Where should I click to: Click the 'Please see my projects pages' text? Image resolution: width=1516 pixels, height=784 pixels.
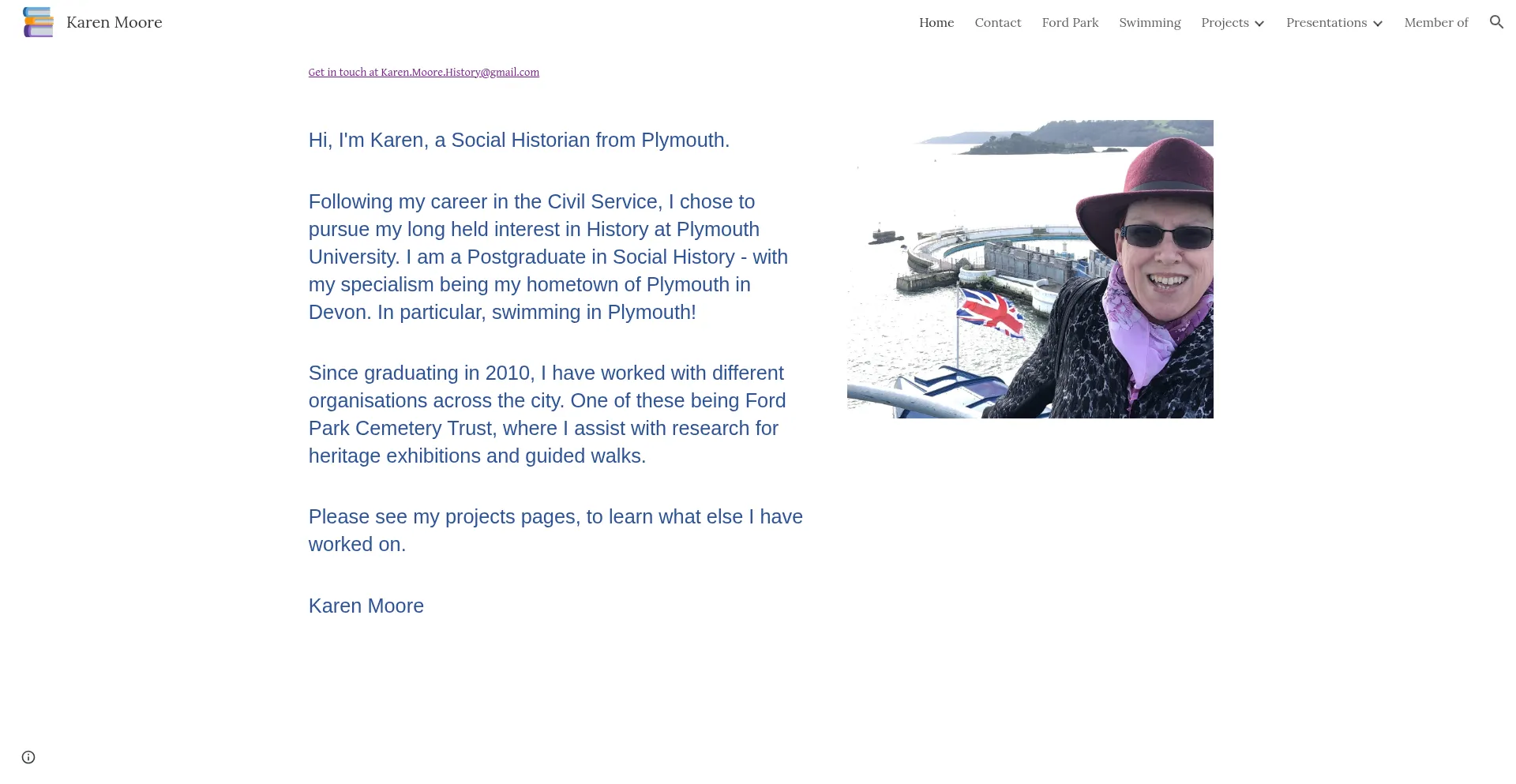pos(556,530)
